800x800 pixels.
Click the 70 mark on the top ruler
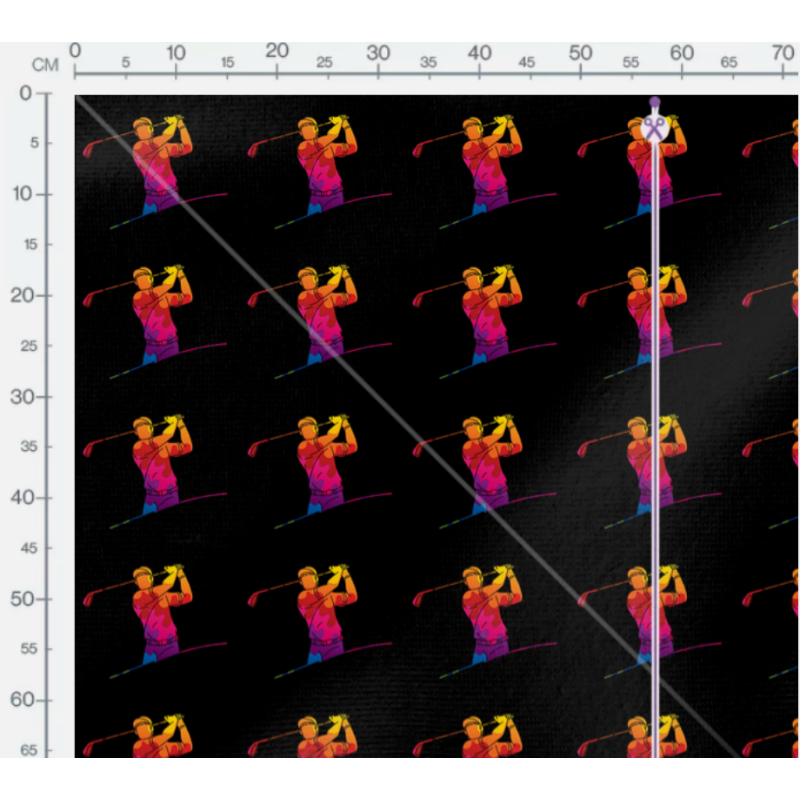782,53
